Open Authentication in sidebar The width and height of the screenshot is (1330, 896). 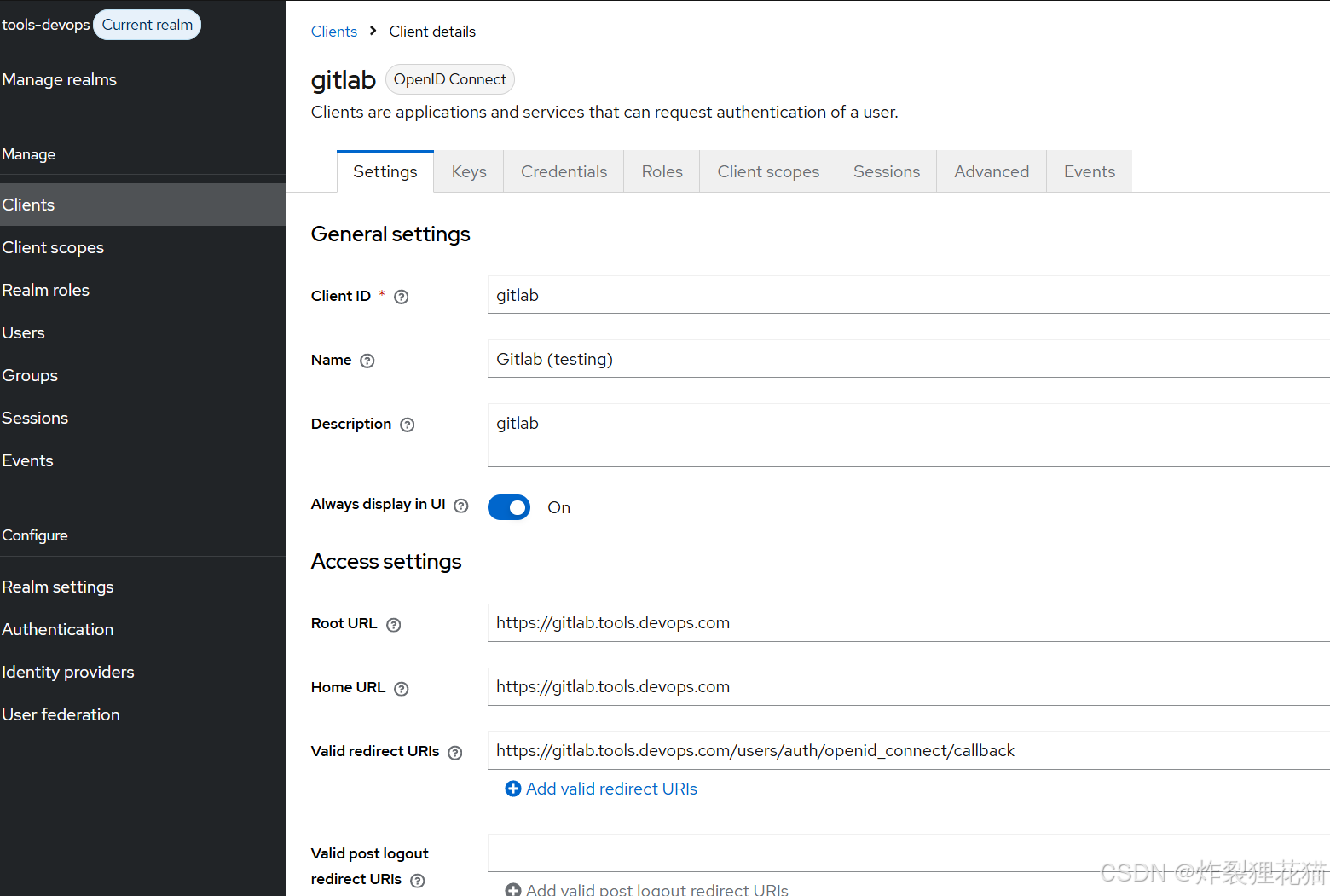click(x=142, y=629)
